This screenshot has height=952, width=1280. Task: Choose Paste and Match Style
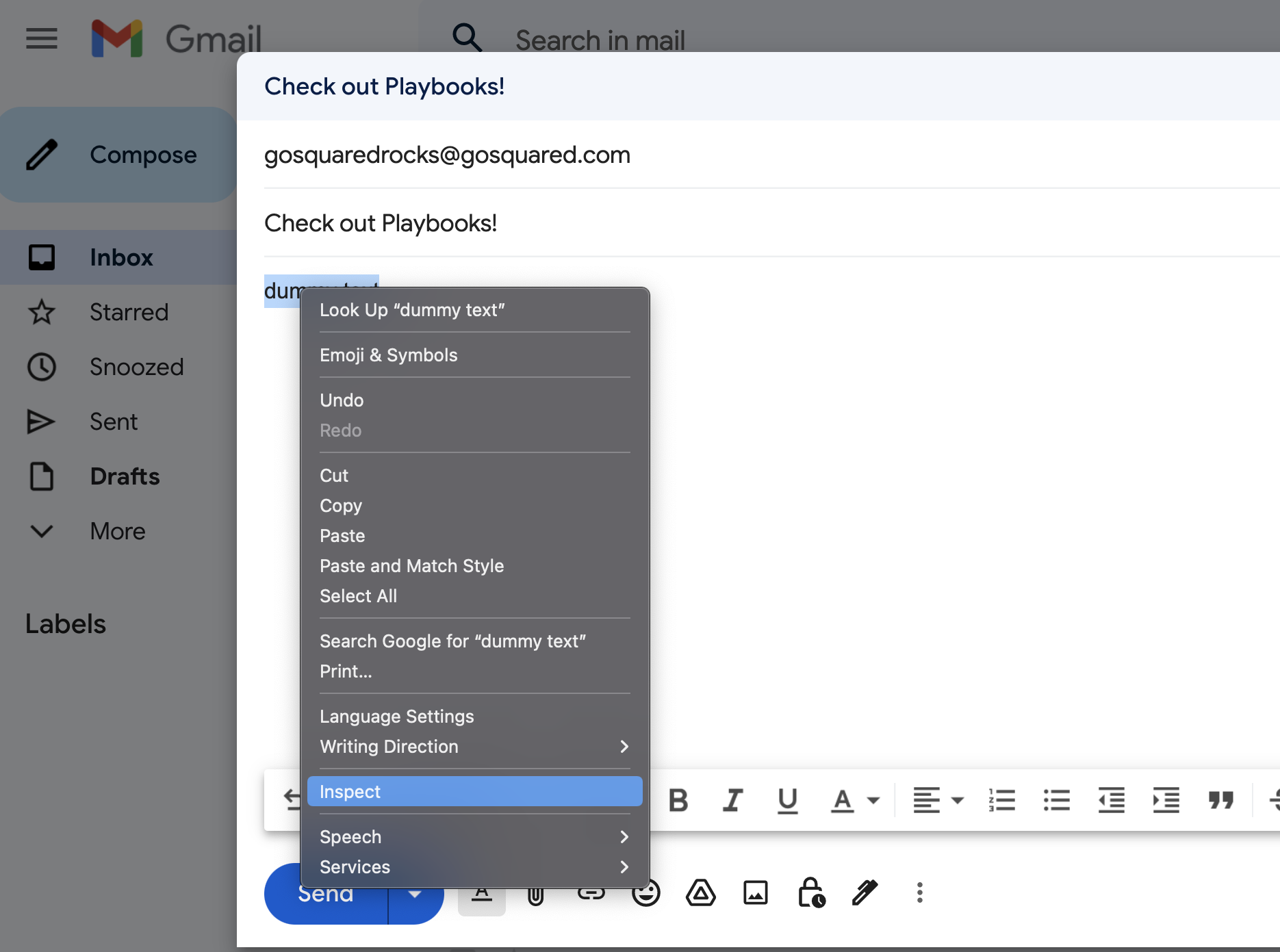tap(475, 566)
